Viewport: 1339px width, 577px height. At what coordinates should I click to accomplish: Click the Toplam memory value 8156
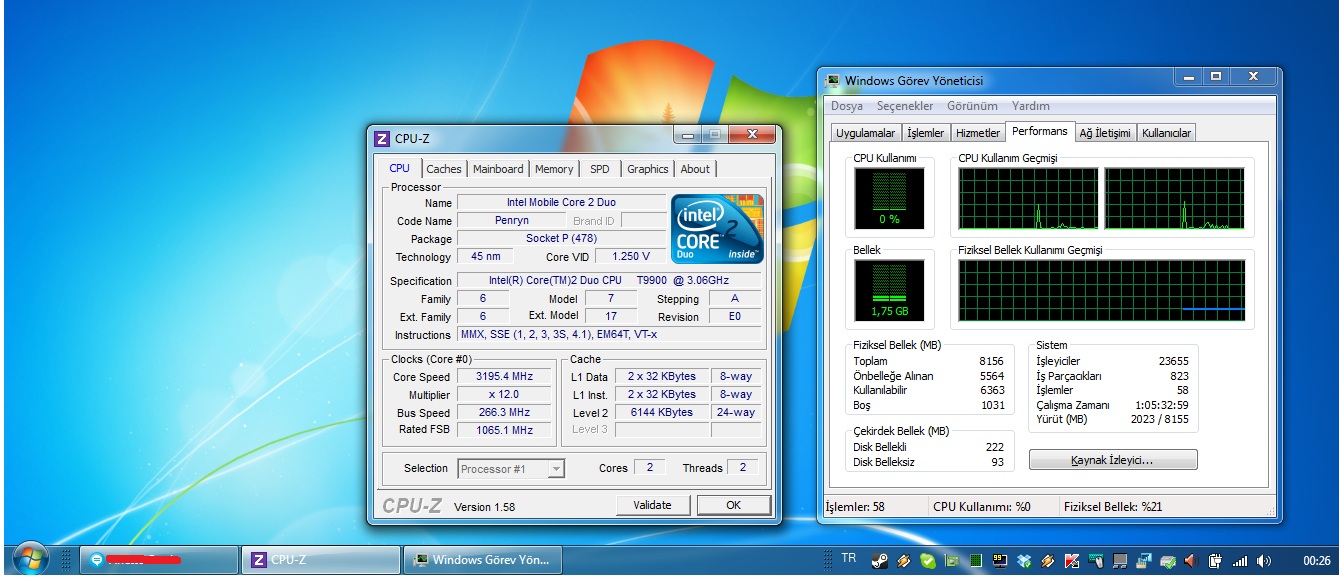(x=991, y=361)
